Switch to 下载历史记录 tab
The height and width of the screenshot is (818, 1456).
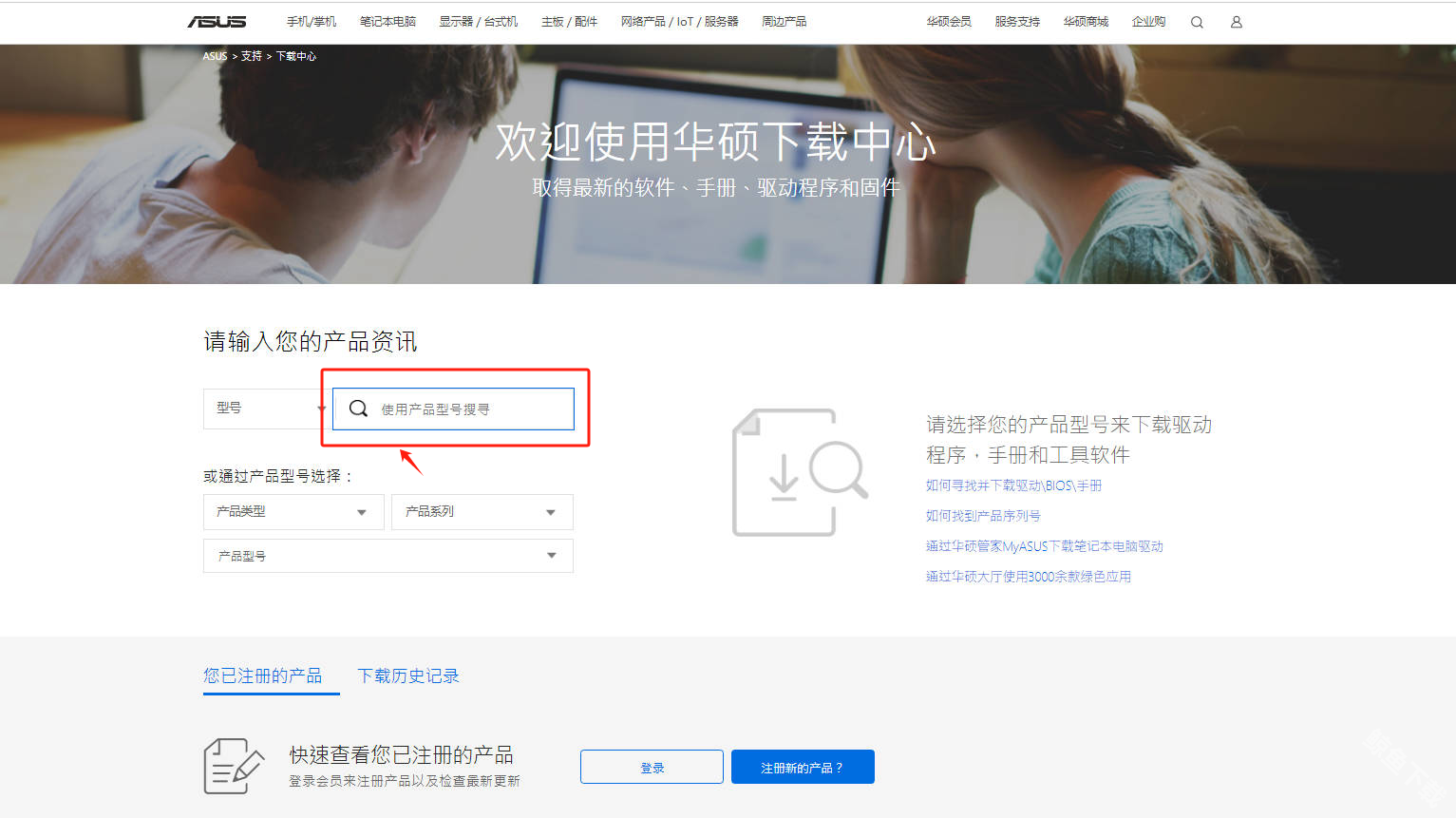407,675
